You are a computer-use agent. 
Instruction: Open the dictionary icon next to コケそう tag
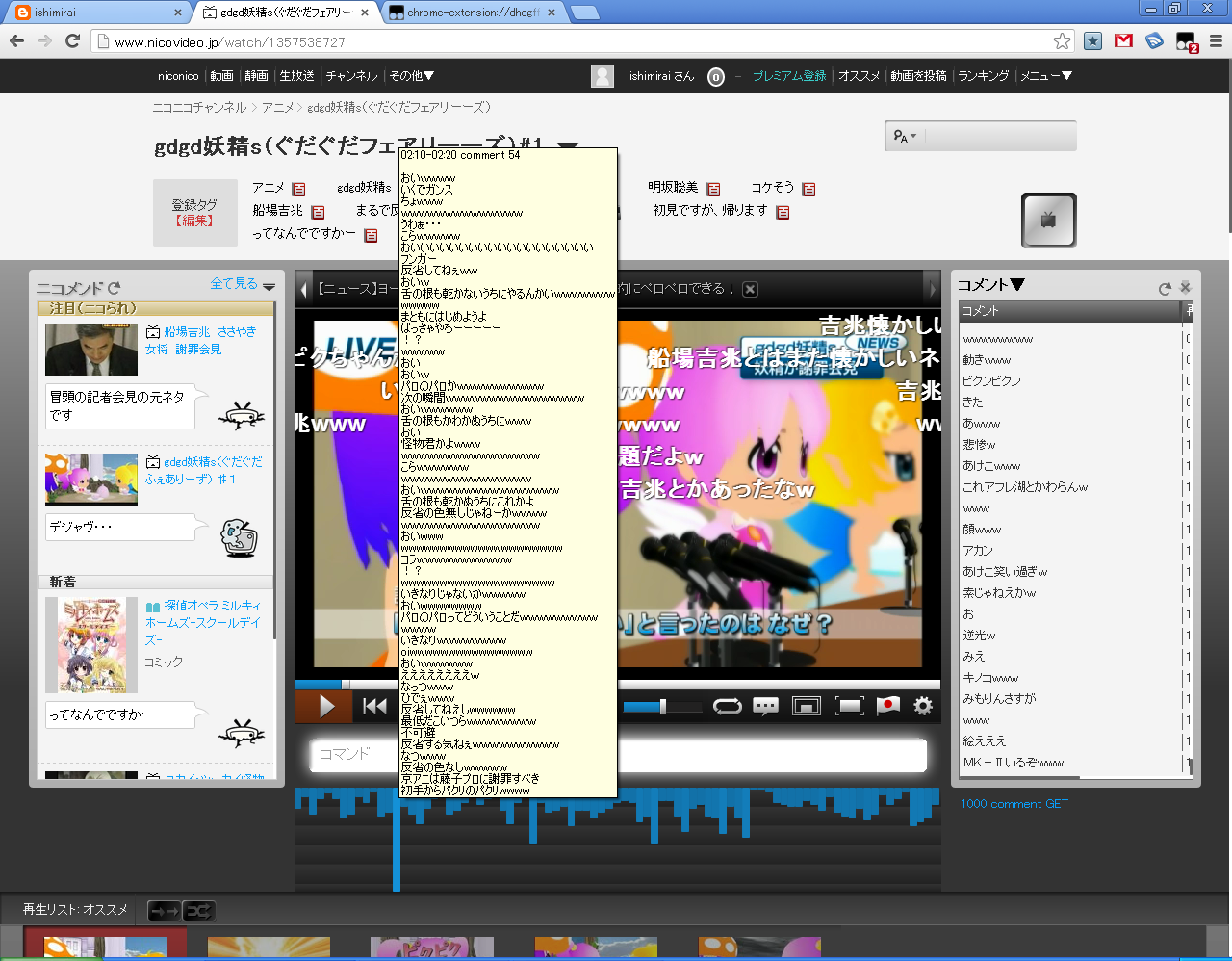(808, 189)
